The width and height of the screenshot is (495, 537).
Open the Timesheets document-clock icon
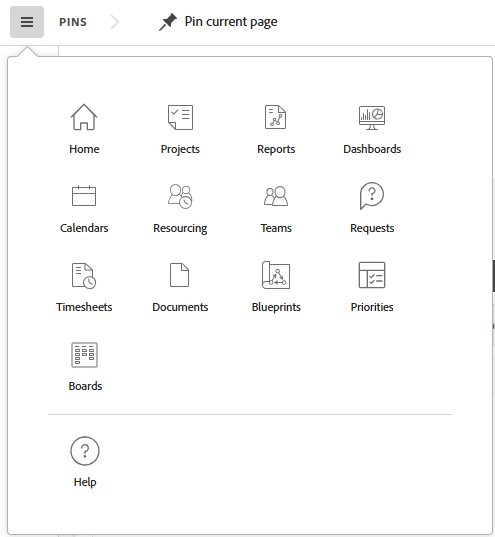[x=84, y=275]
